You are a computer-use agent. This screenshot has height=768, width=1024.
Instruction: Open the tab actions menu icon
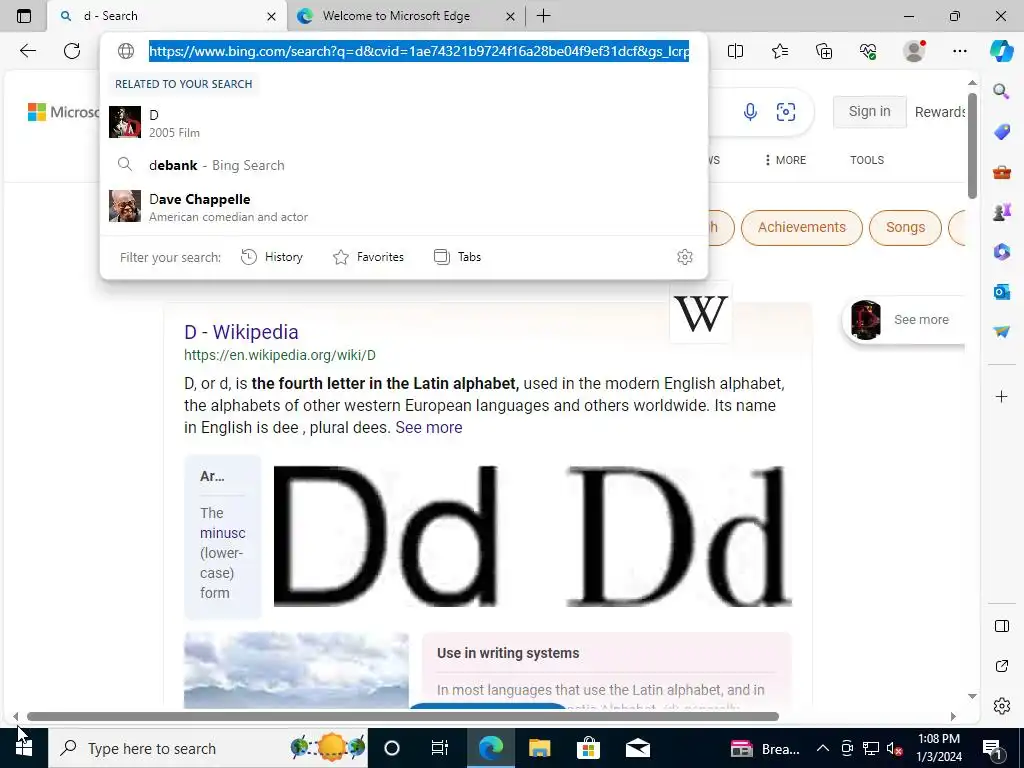click(x=24, y=16)
